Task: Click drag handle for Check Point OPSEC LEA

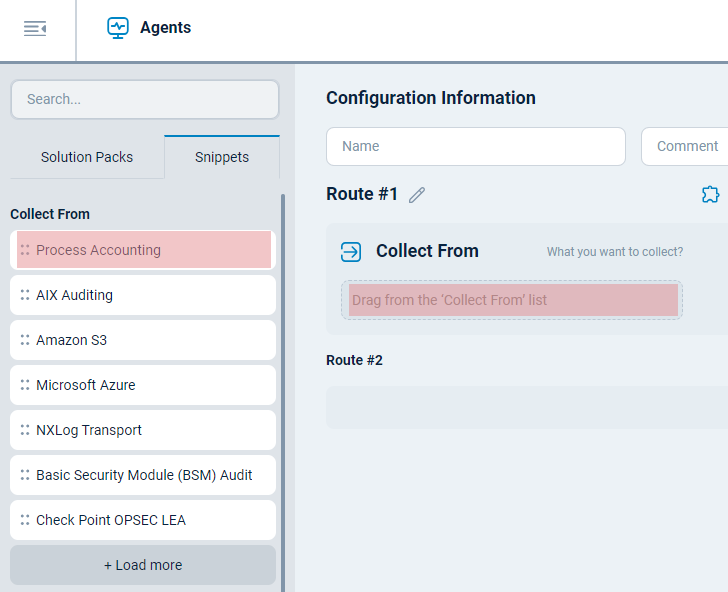Action: coord(24,520)
